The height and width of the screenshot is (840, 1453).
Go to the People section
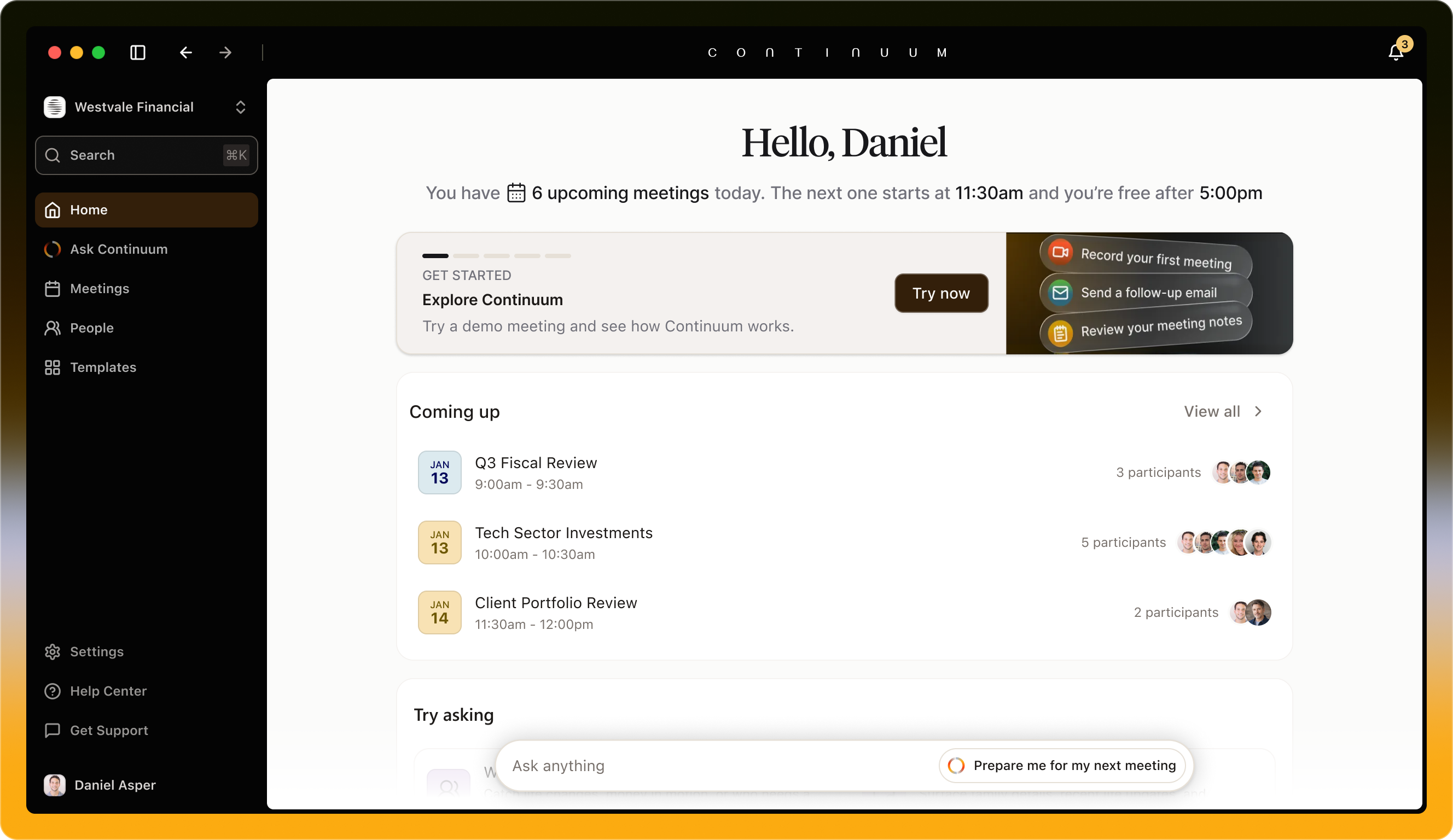pyautogui.click(x=92, y=328)
